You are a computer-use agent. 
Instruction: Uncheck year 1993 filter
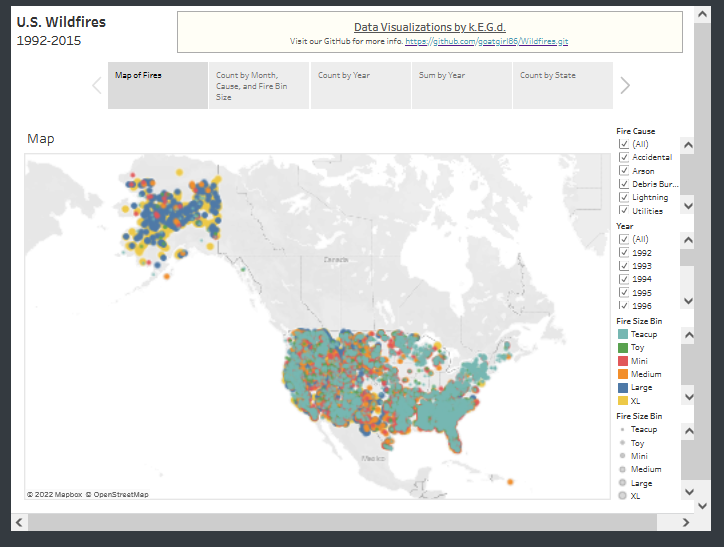[624, 266]
